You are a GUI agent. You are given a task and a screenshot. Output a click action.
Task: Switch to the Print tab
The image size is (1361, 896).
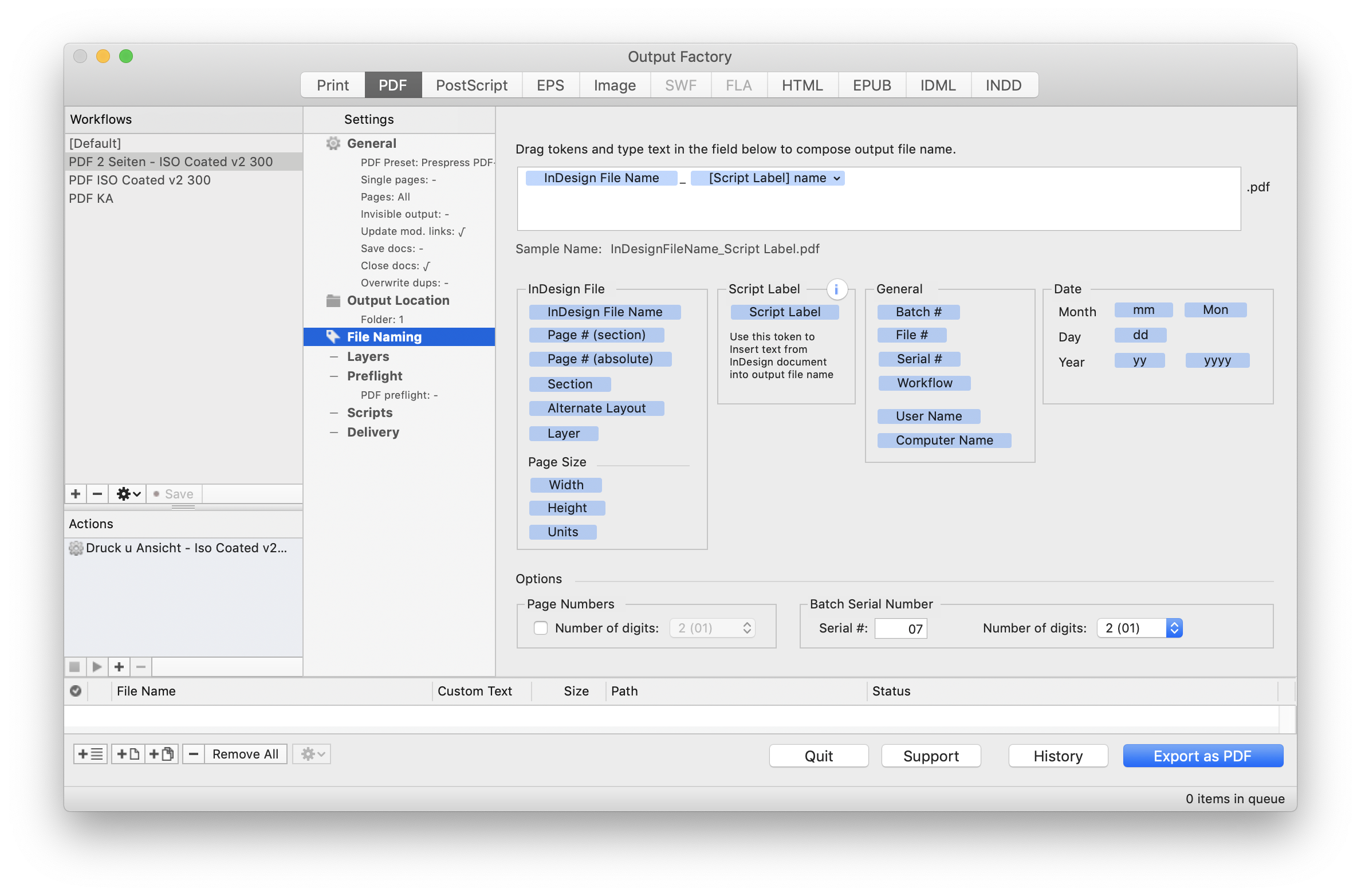333,85
